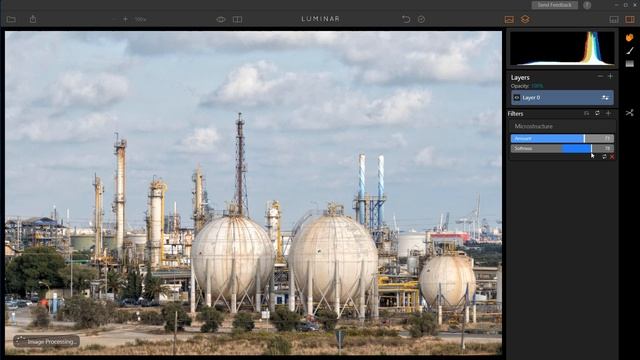Select the transform tool in right sidebar
Viewport: 640px width, 360px height.
(x=629, y=113)
